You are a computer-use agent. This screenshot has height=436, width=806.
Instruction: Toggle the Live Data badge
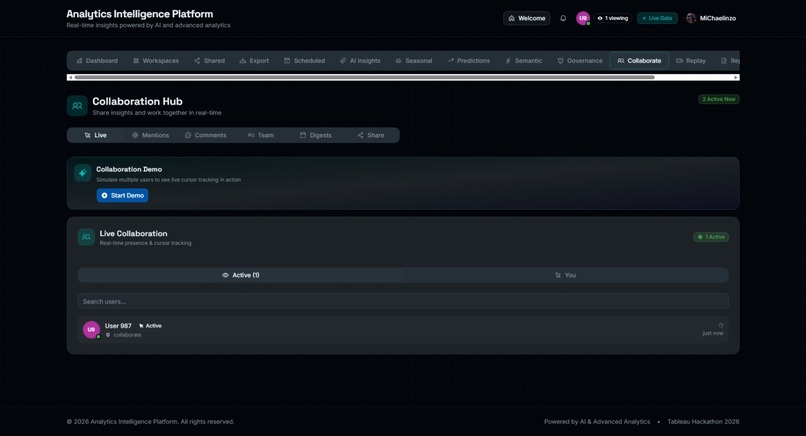click(x=657, y=18)
